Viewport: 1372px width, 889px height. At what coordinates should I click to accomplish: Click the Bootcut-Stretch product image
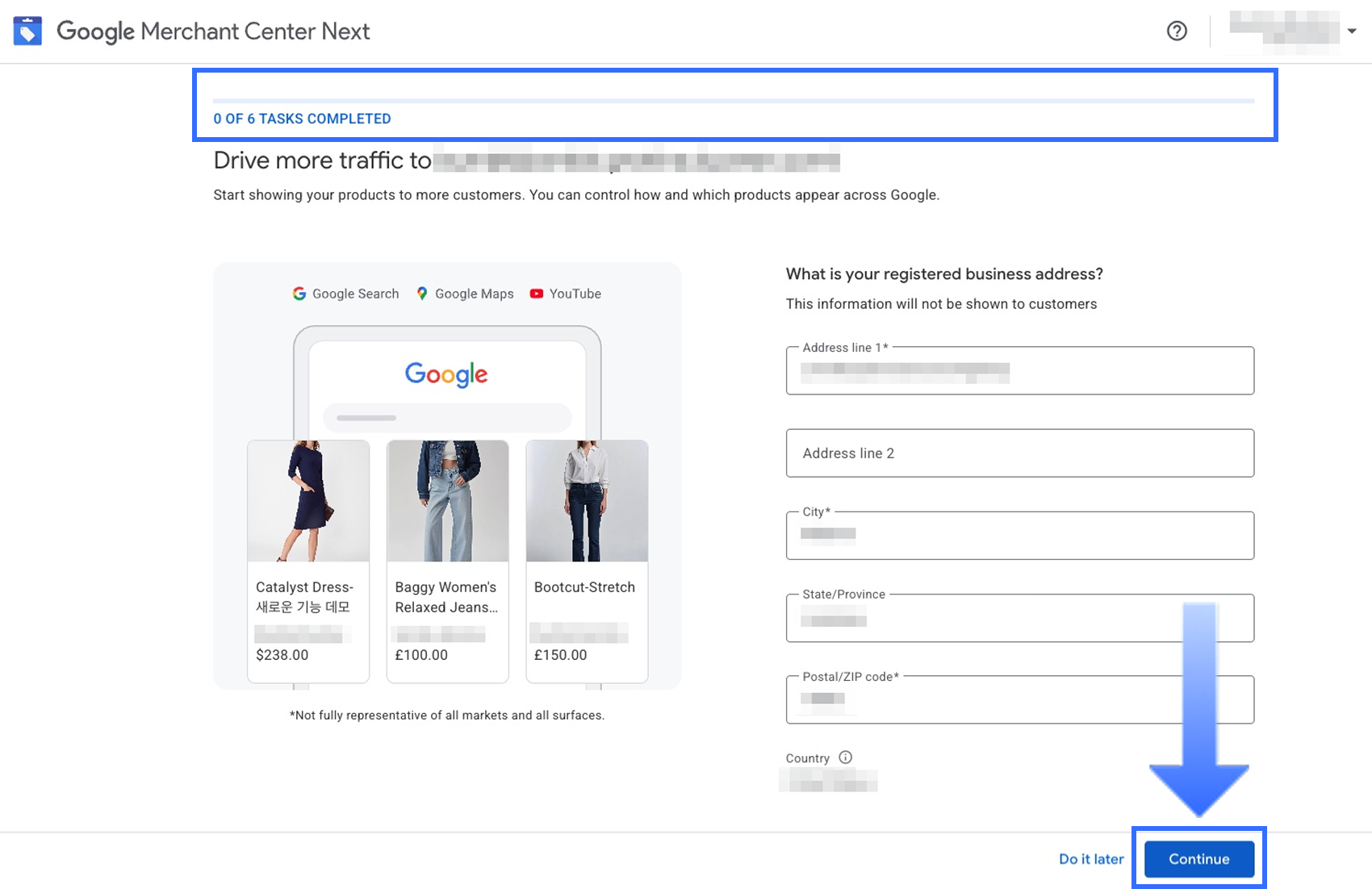coord(587,501)
